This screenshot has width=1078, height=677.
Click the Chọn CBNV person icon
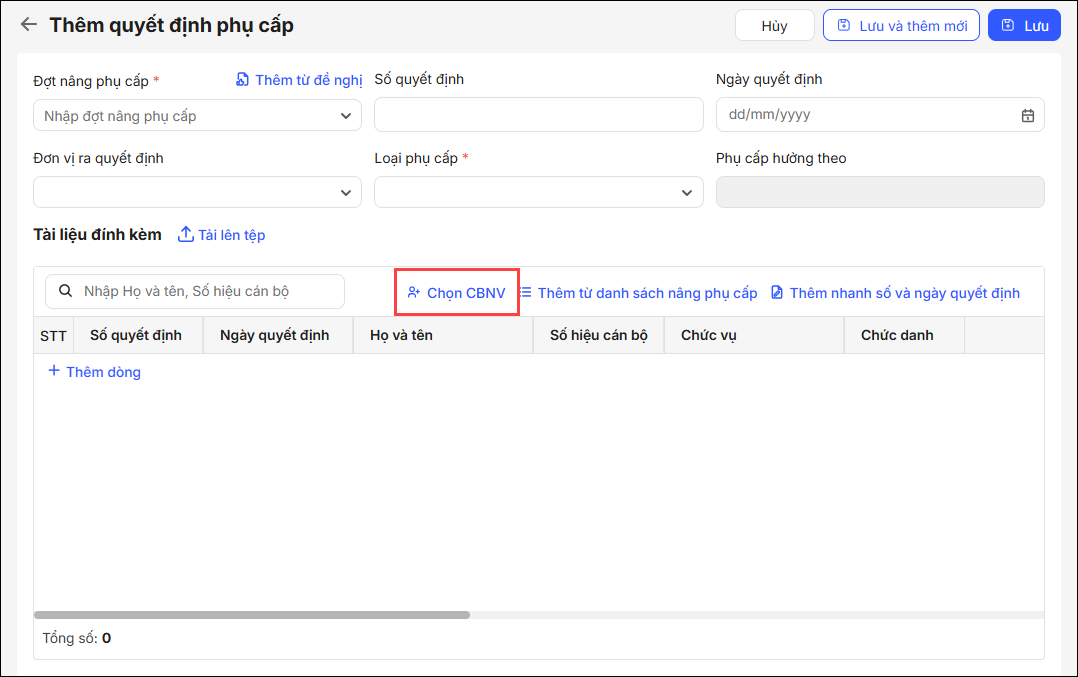click(413, 293)
